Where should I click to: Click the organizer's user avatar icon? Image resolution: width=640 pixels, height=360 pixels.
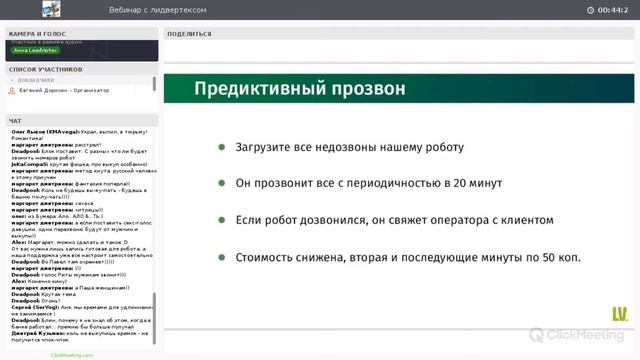12,91
